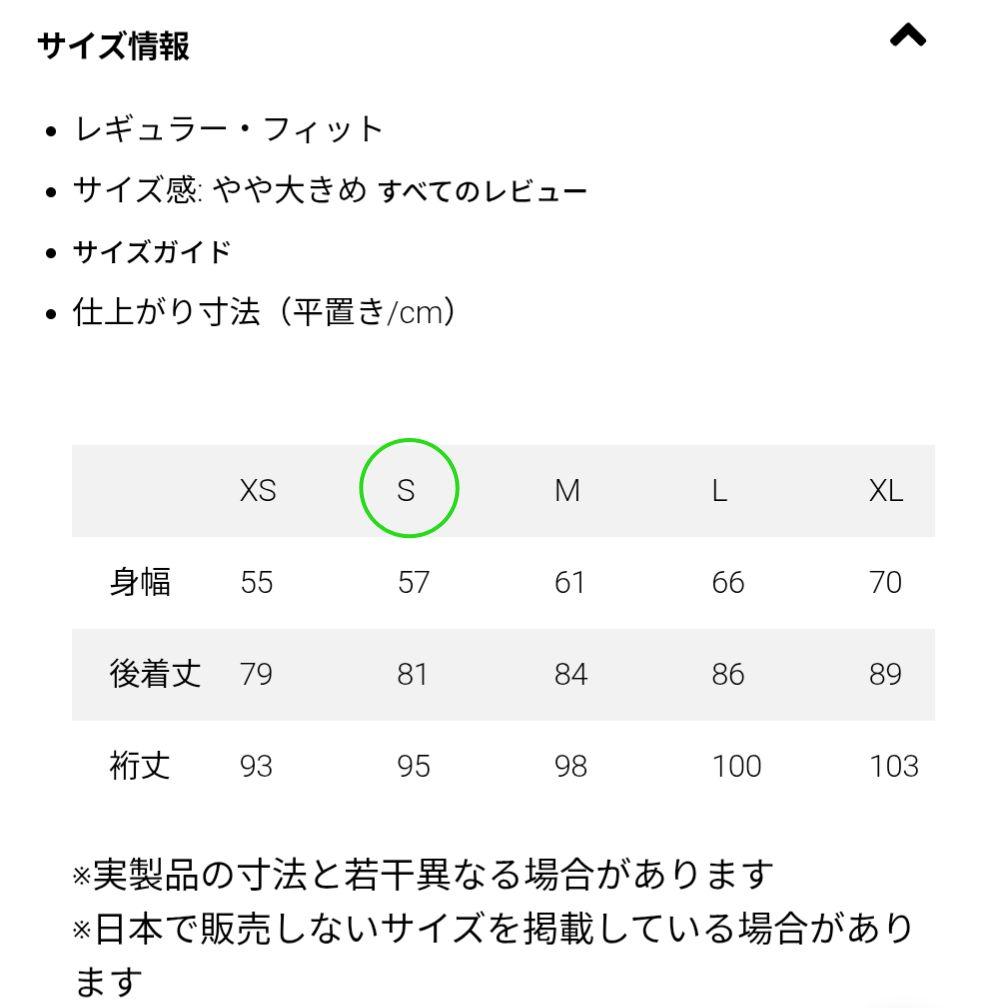Click the 79 value under XS
The width and height of the screenshot is (1007, 1008).
tap(256, 674)
